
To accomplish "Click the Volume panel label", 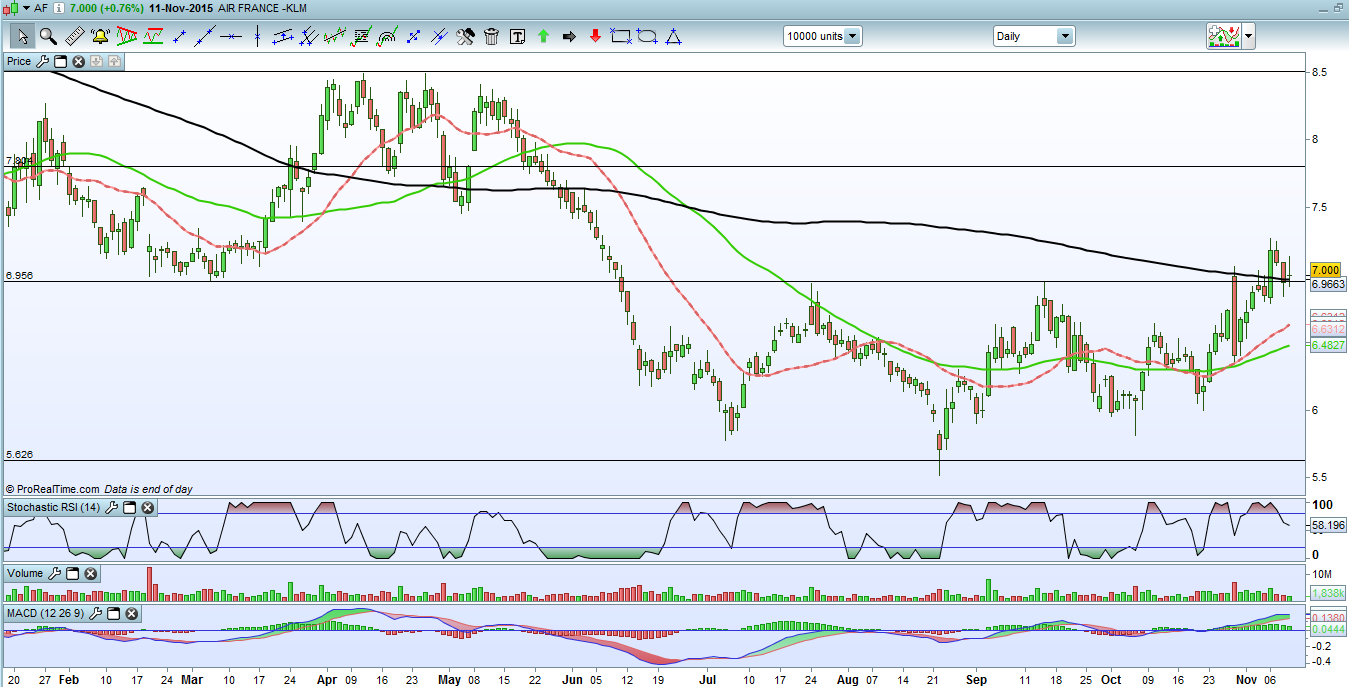I will pos(25,574).
